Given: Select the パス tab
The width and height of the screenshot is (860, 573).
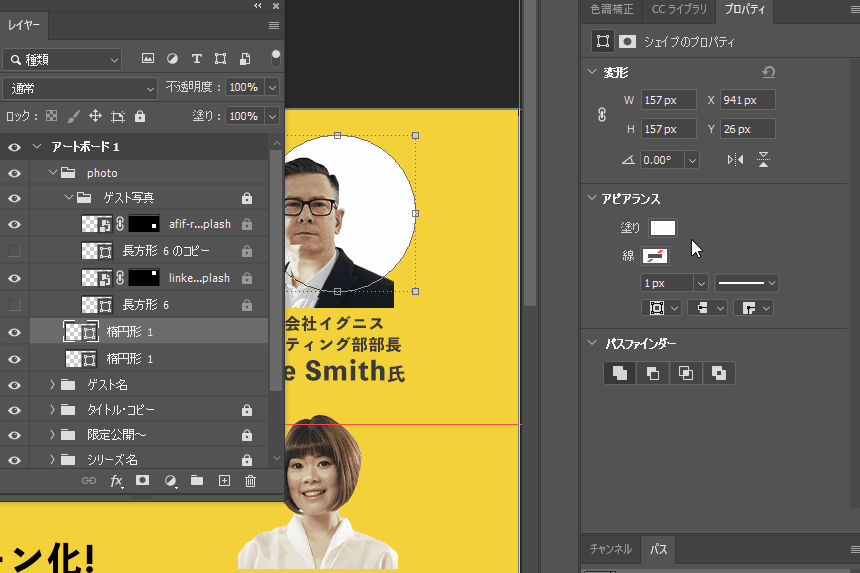Looking at the screenshot, I should tap(658, 549).
